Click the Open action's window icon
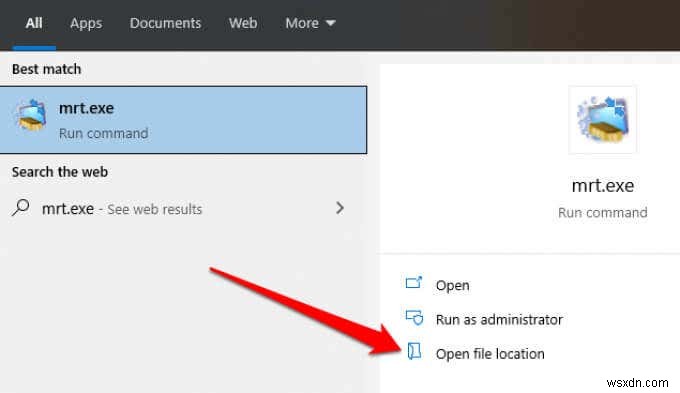Image resolution: width=680 pixels, height=393 pixels. pyautogui.click(x=414, y=282)
